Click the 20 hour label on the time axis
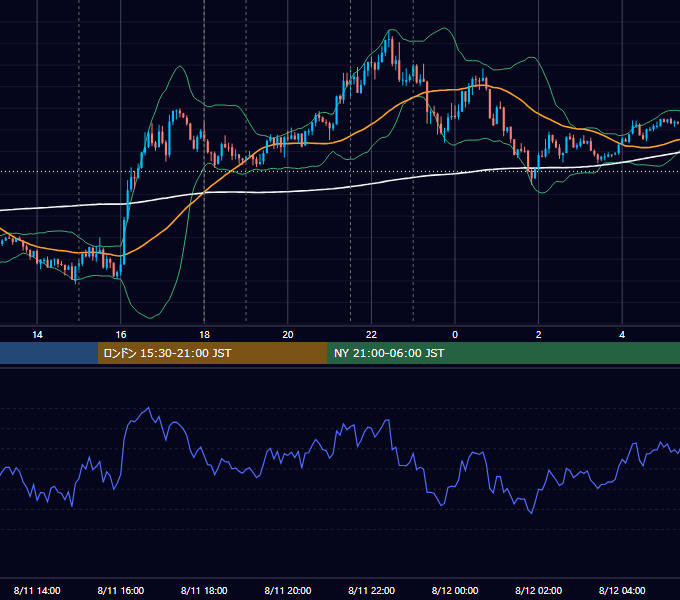This screenshot has height=600, width=680. (x=288, y=335)
